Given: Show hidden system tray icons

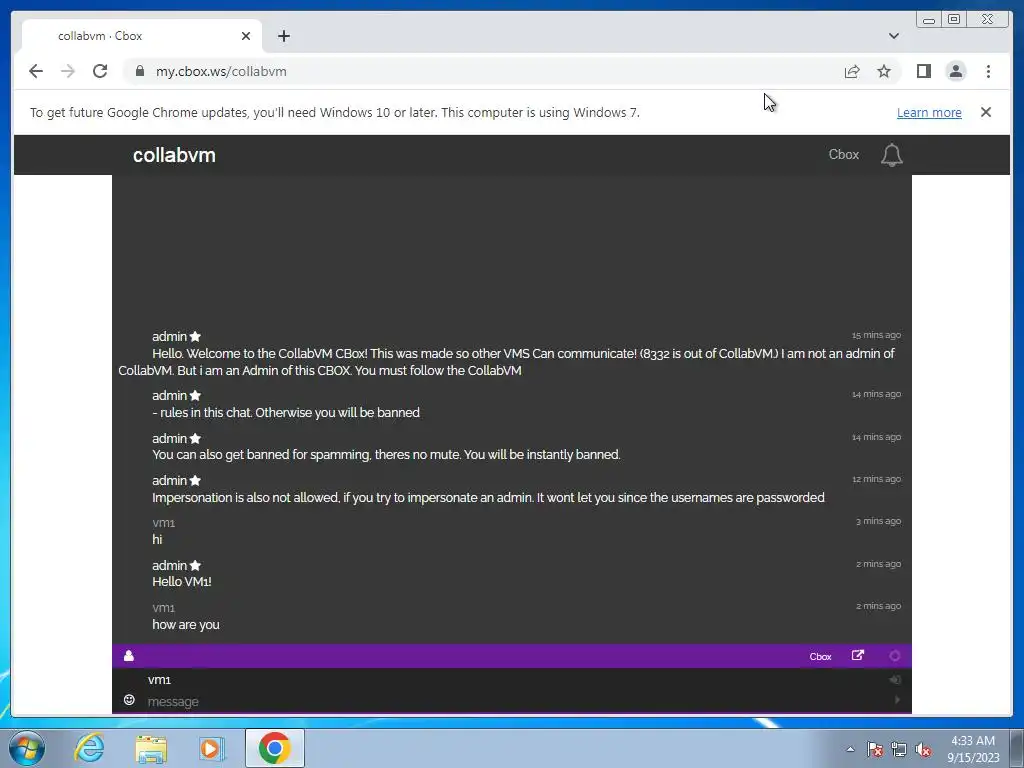Looking at the screenshot, I should pyautogui.click(x=850, y=749).
